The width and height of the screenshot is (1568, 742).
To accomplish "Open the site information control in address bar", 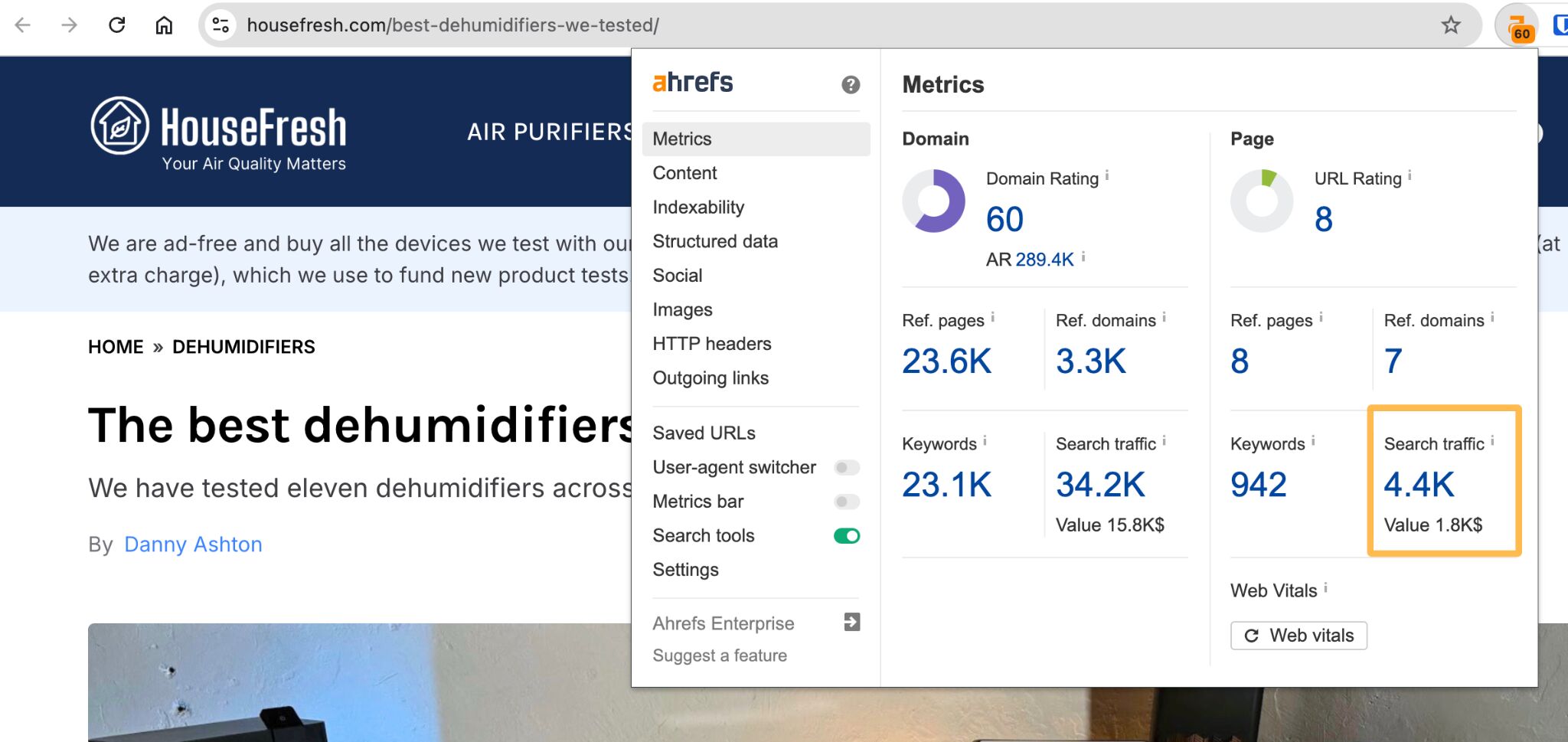I will click(220, 24).
